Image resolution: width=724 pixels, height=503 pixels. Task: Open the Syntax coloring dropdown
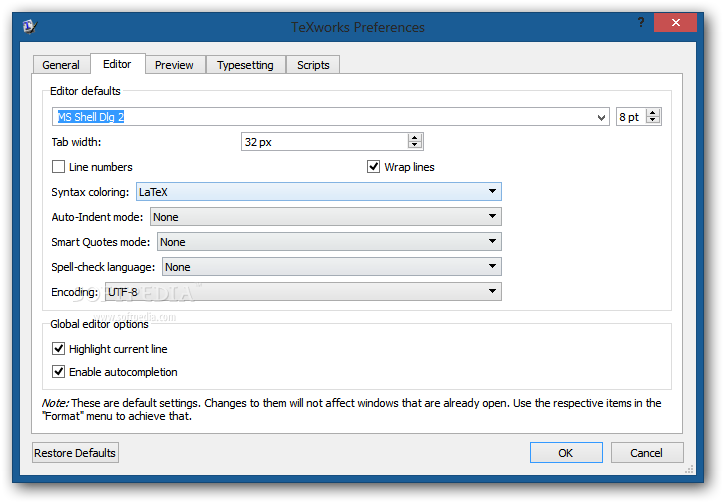click(319, 192)
